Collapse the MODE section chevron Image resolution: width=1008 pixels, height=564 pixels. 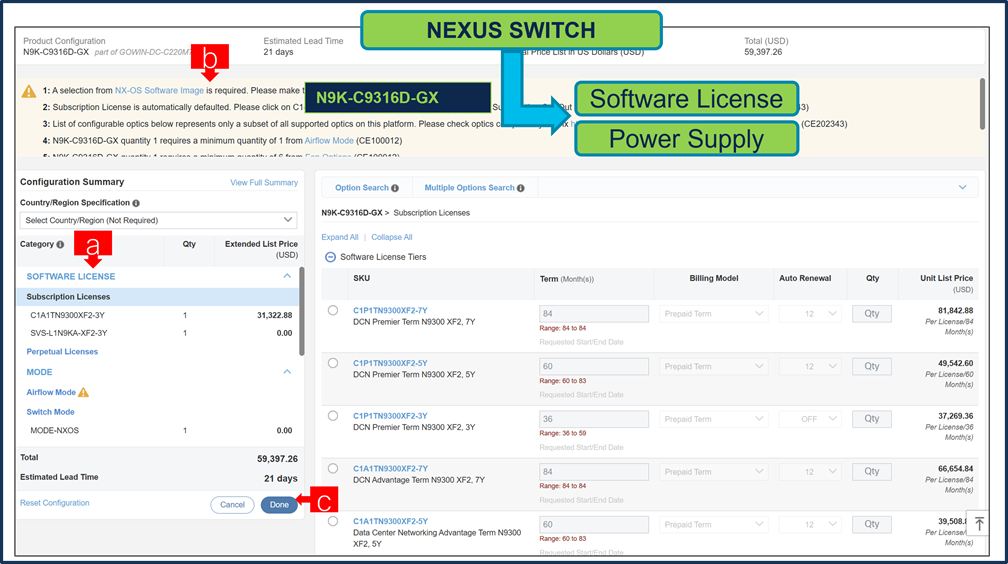[287, 372]
